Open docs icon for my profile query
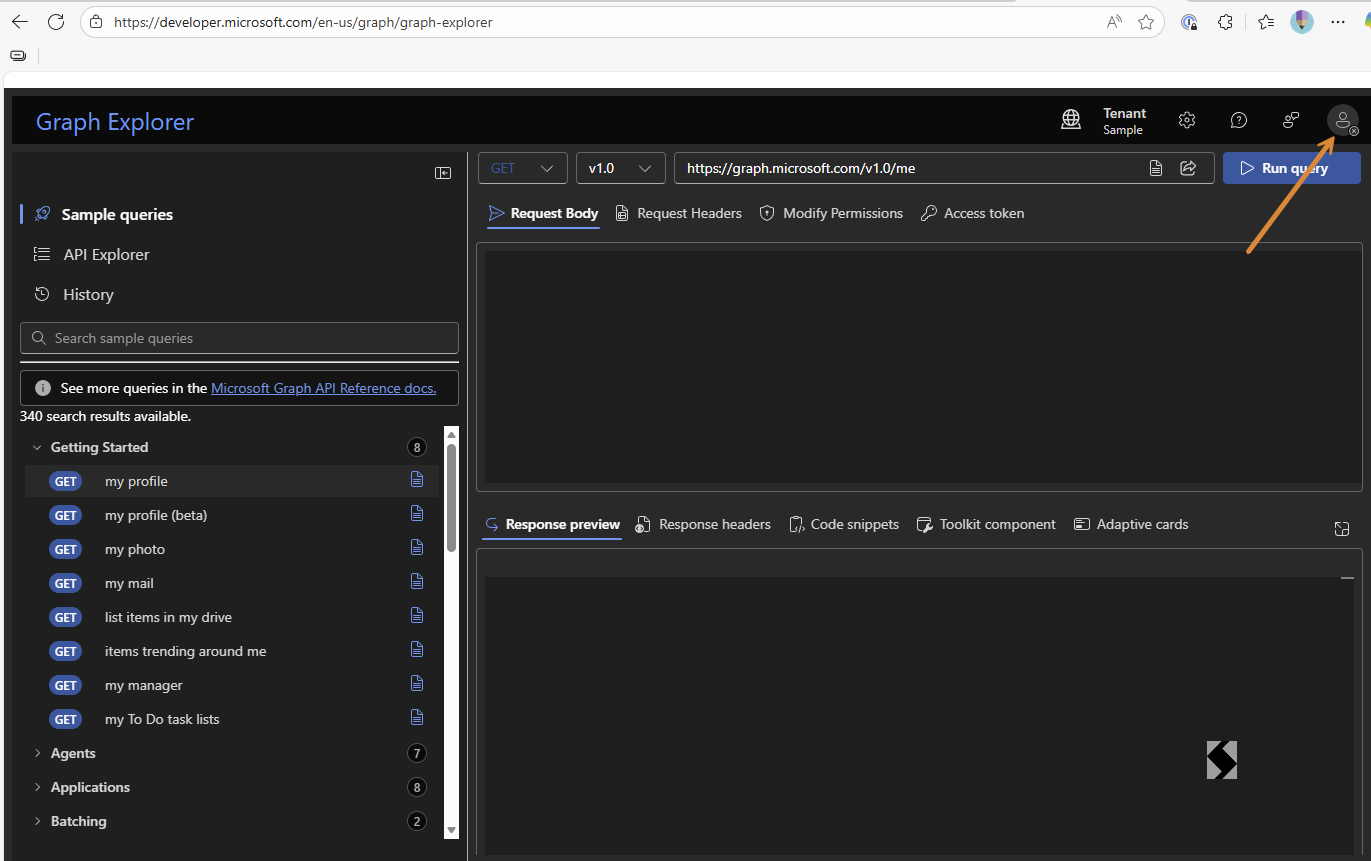Screen dimensions: 1371x861 click(417, 480)
